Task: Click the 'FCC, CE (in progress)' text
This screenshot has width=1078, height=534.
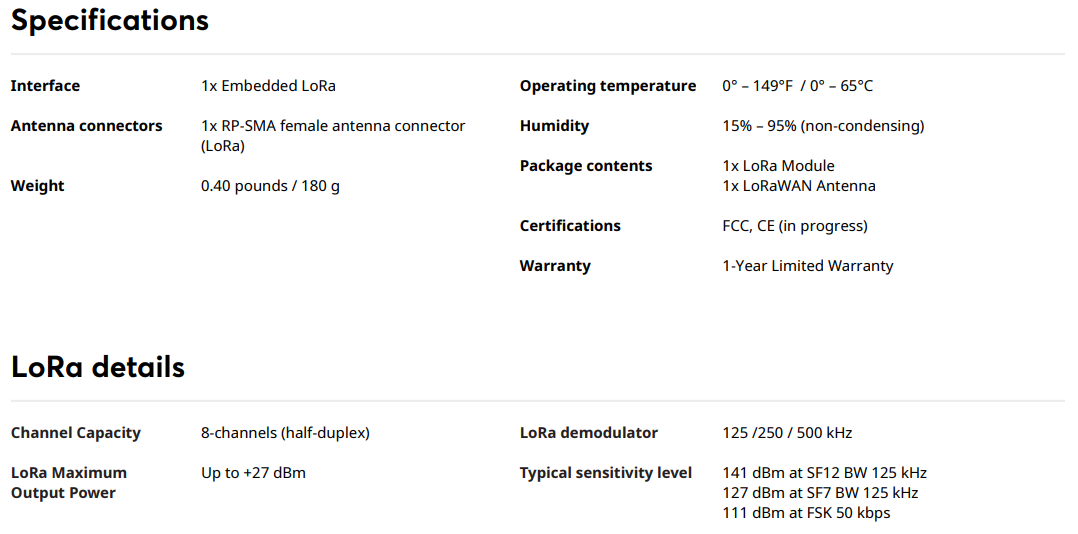Action: point(795,225)
